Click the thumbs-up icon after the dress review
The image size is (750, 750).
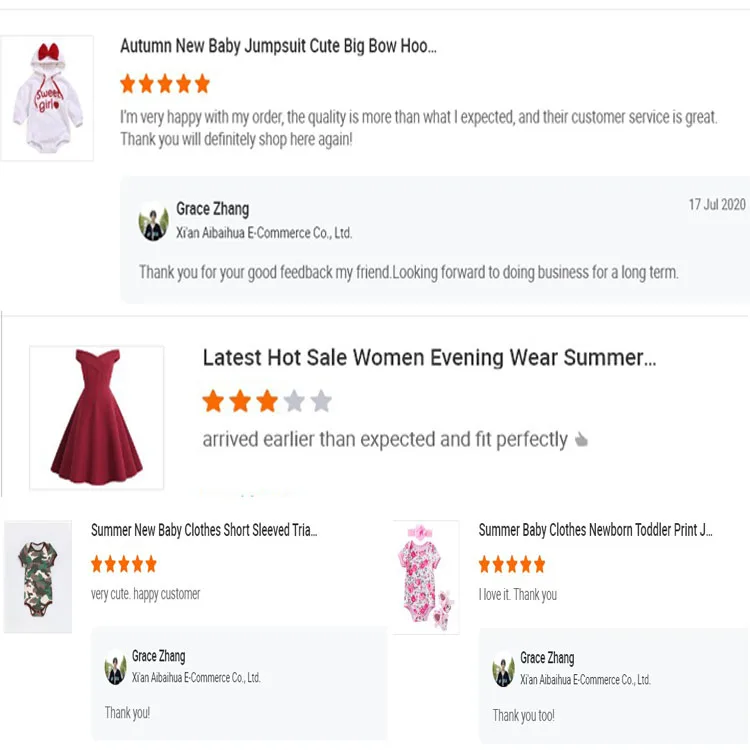tap(581, 440)
